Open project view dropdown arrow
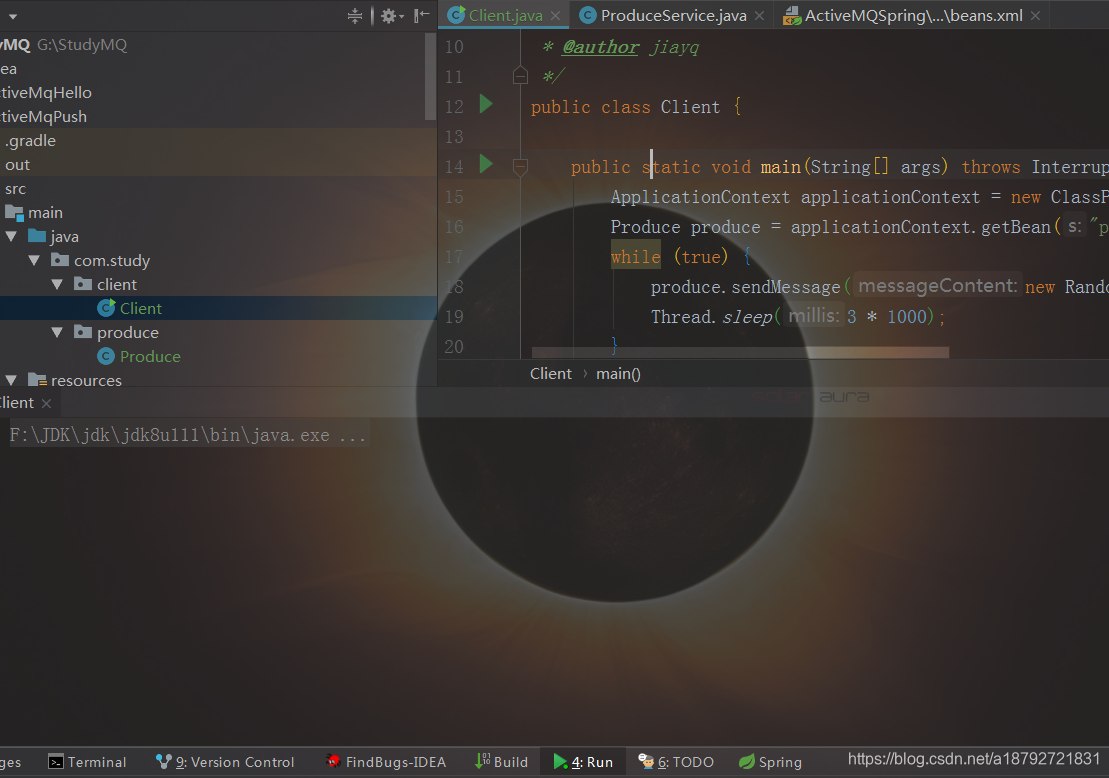 [x=13, y=16]
